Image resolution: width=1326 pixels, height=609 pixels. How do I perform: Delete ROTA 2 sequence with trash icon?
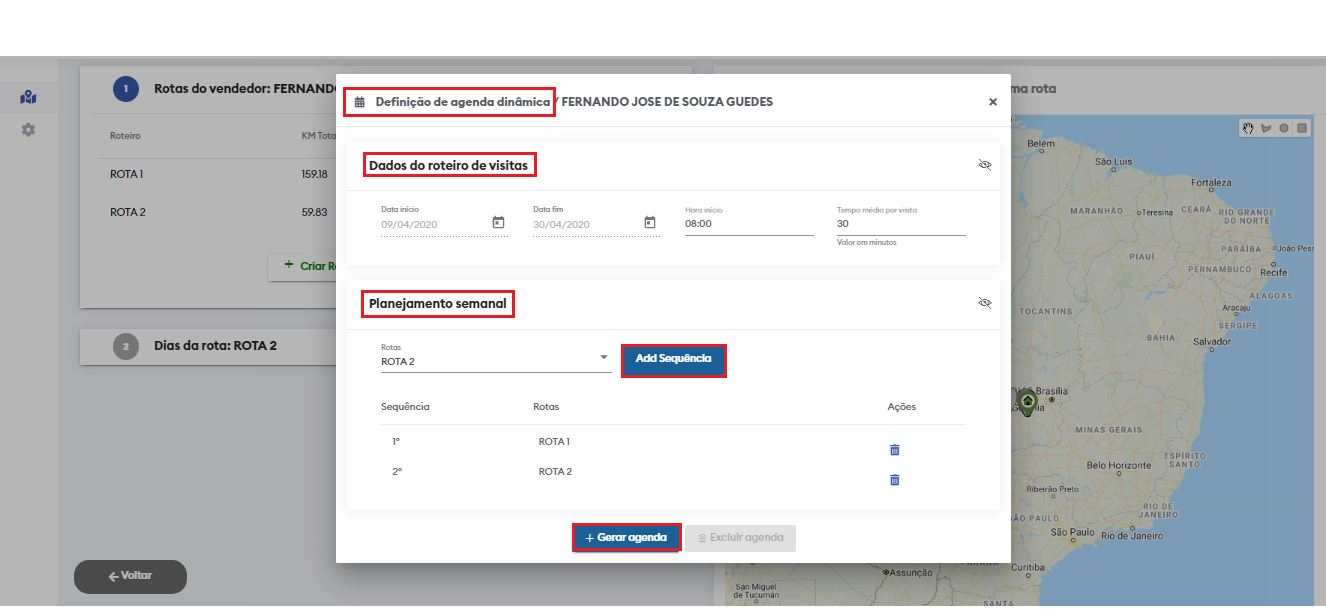pos(895,480)
